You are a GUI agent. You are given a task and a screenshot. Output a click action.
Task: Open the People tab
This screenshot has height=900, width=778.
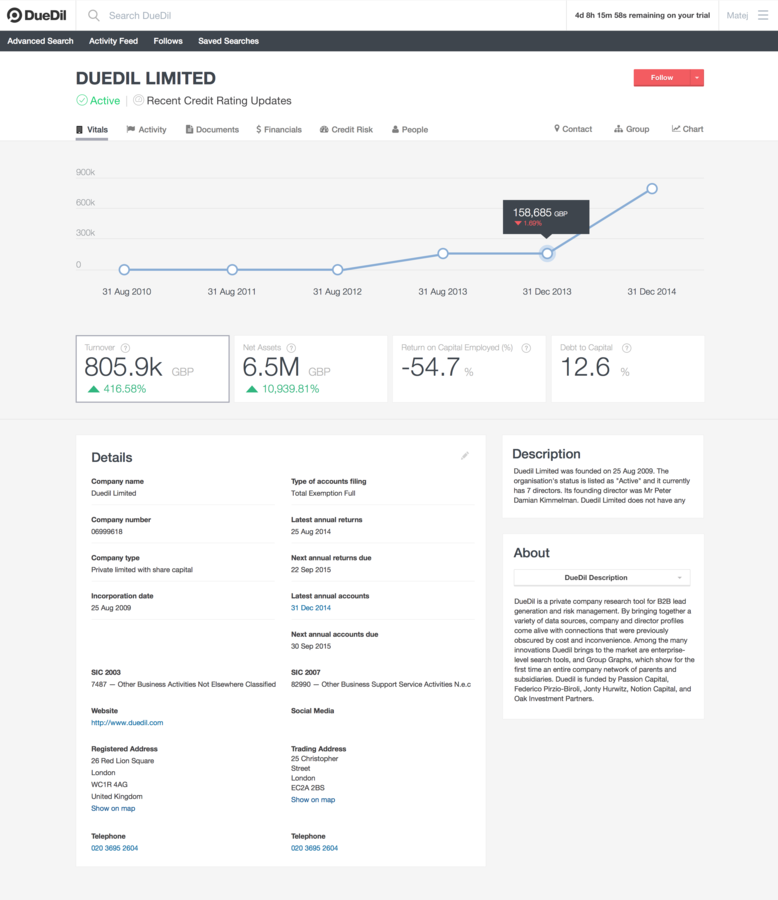click(x=410, y=130)
